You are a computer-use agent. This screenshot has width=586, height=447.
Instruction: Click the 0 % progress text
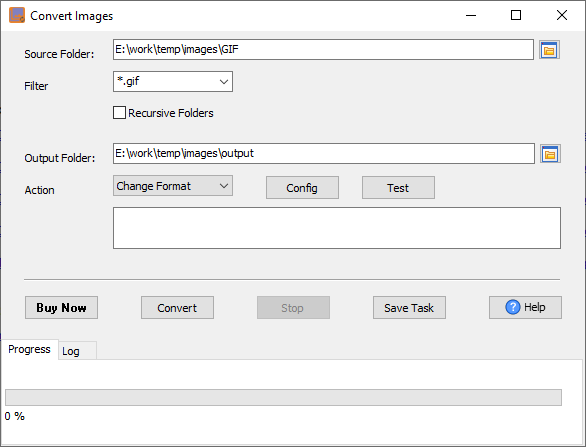(x=15, y=416)
